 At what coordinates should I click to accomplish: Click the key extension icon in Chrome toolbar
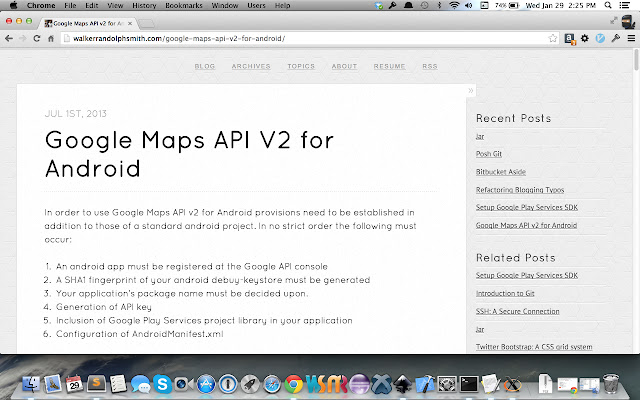tap(616, 38)
